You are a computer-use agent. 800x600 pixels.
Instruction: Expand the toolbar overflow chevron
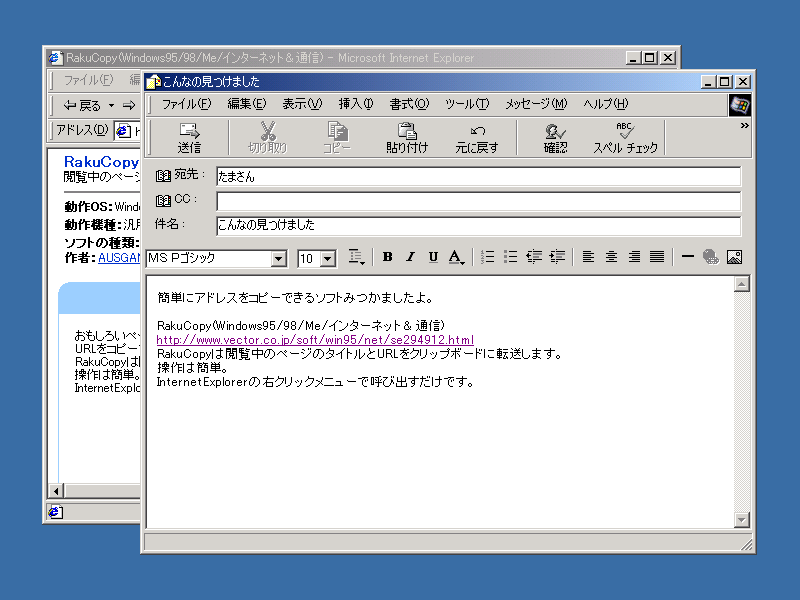[x=744, y=126]
